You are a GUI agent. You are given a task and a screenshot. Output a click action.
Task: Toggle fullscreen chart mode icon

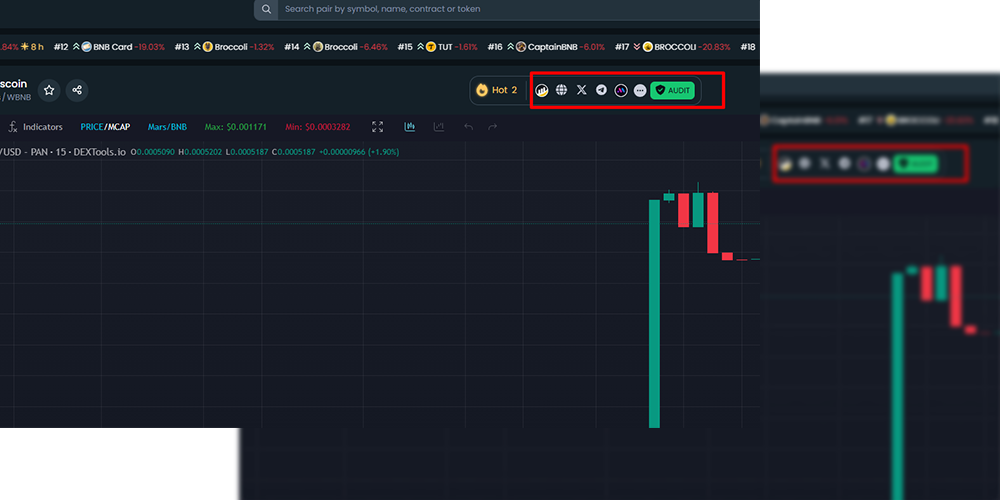click(x=378, y=127)
